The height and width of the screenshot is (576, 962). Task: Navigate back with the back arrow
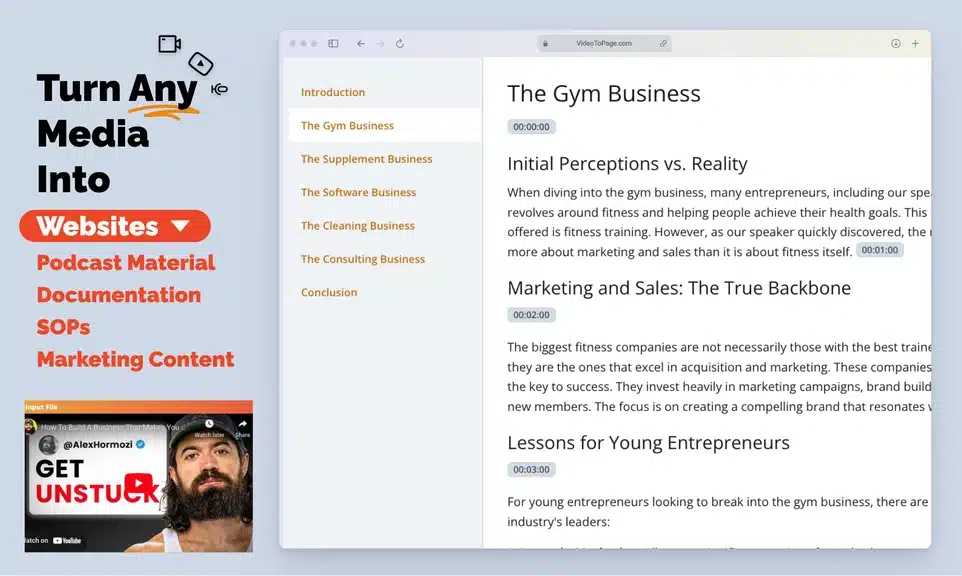point(360,43)
